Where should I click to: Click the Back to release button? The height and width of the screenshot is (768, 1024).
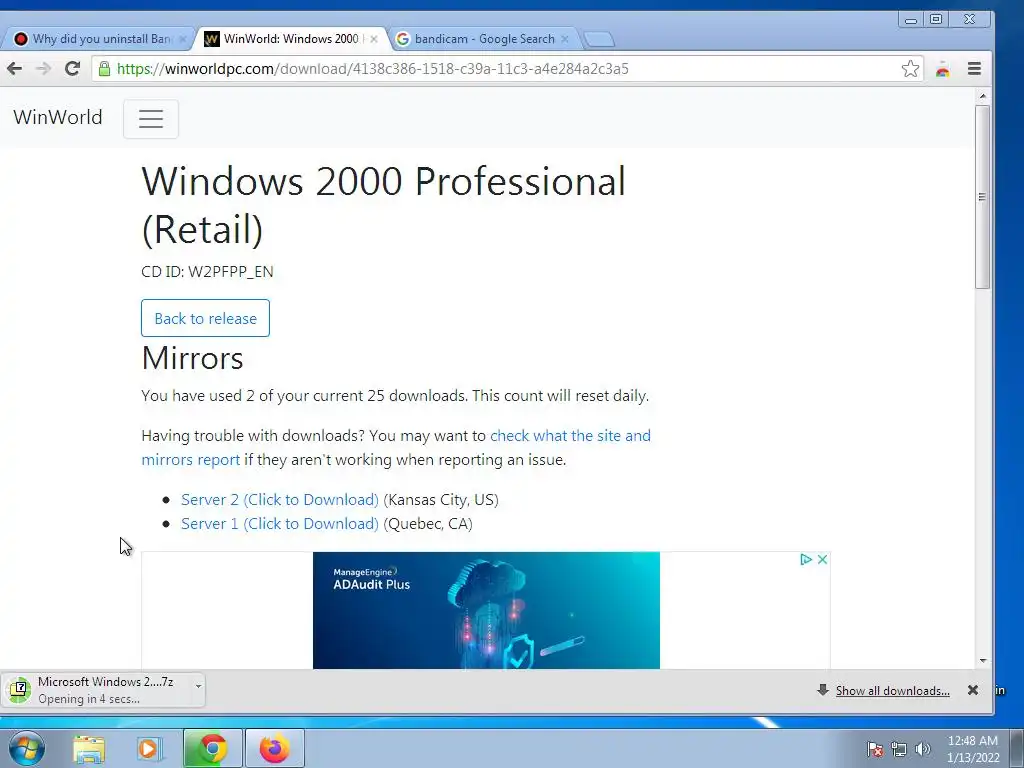click(x=205, y=318)
